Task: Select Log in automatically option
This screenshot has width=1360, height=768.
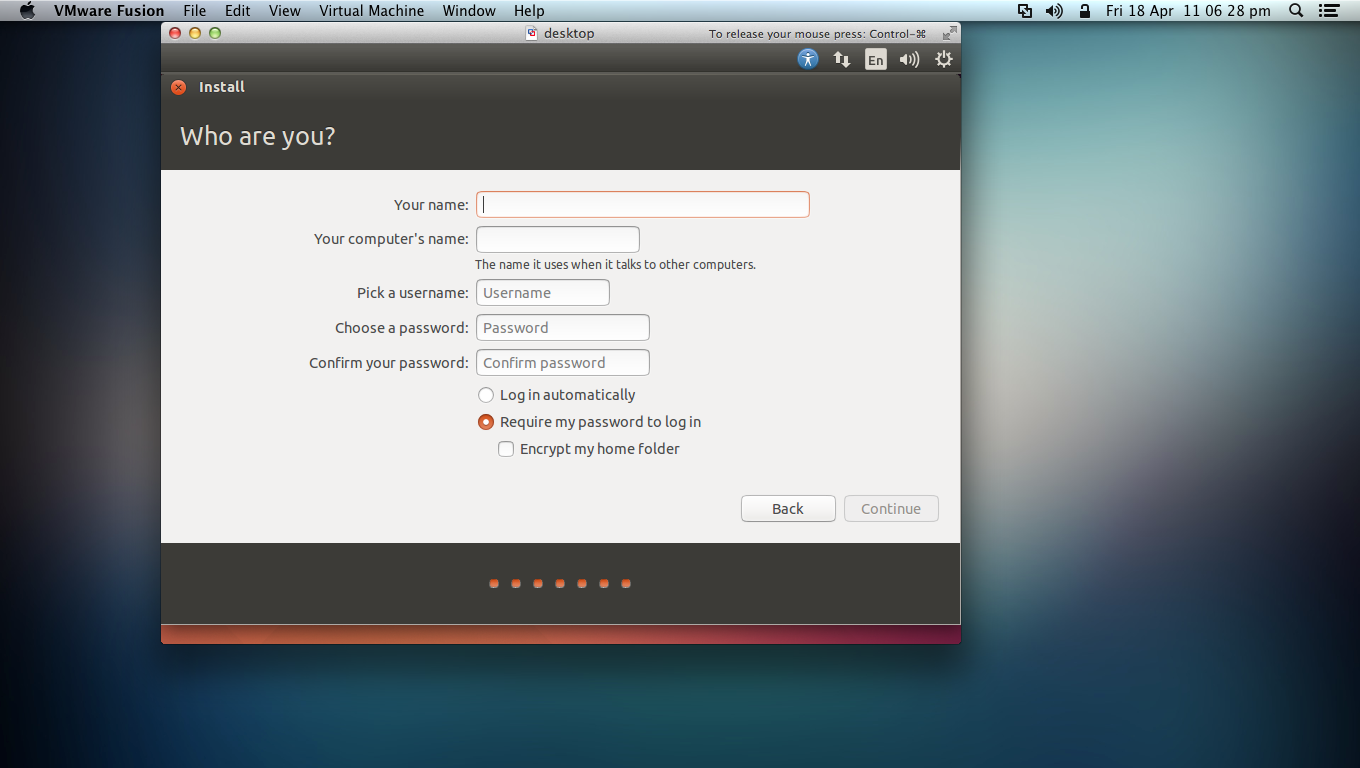Action: click(x=486, y=395)
